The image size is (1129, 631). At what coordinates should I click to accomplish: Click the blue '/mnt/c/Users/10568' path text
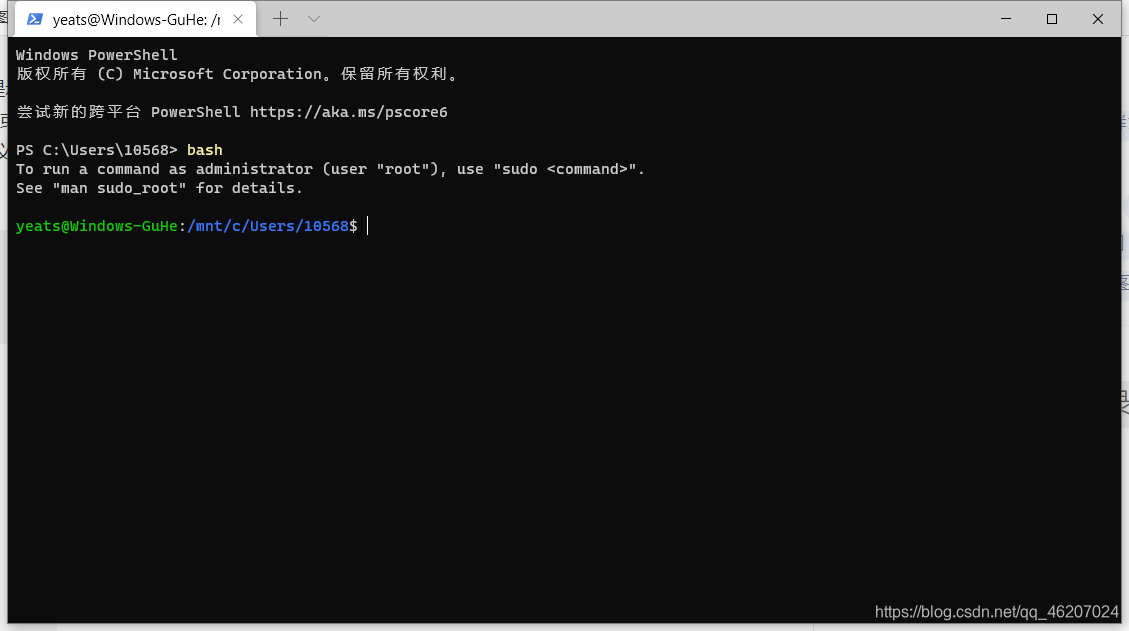click(x=268, y=226)
